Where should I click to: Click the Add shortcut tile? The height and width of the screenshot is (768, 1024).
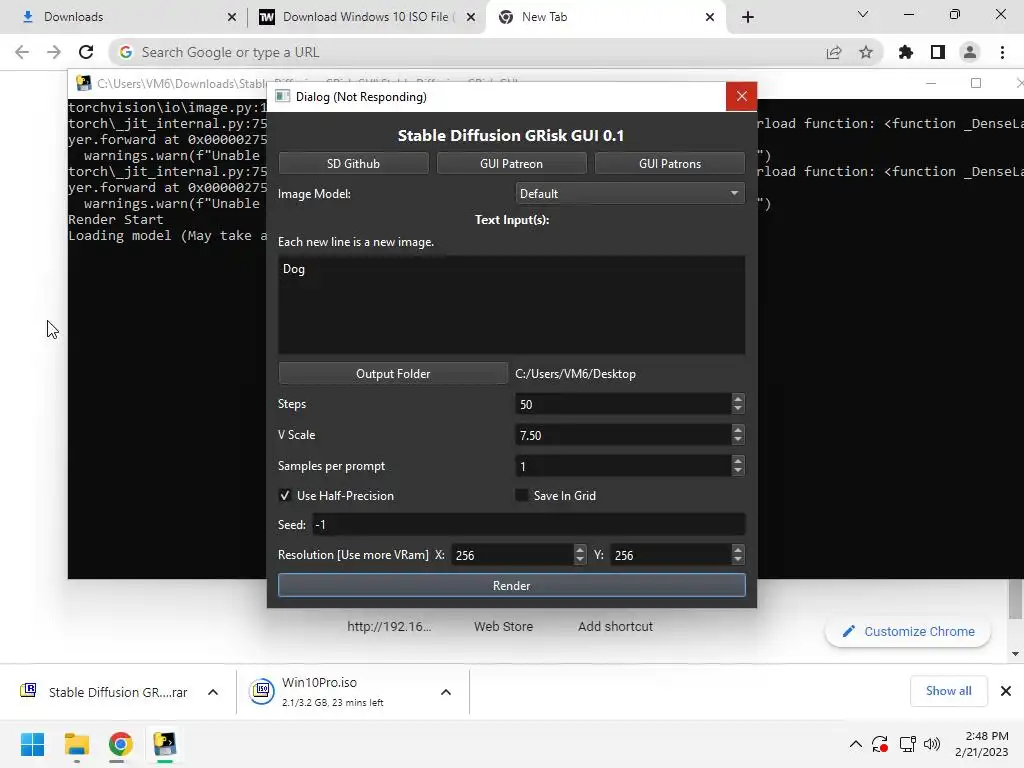tap(615, 626)
